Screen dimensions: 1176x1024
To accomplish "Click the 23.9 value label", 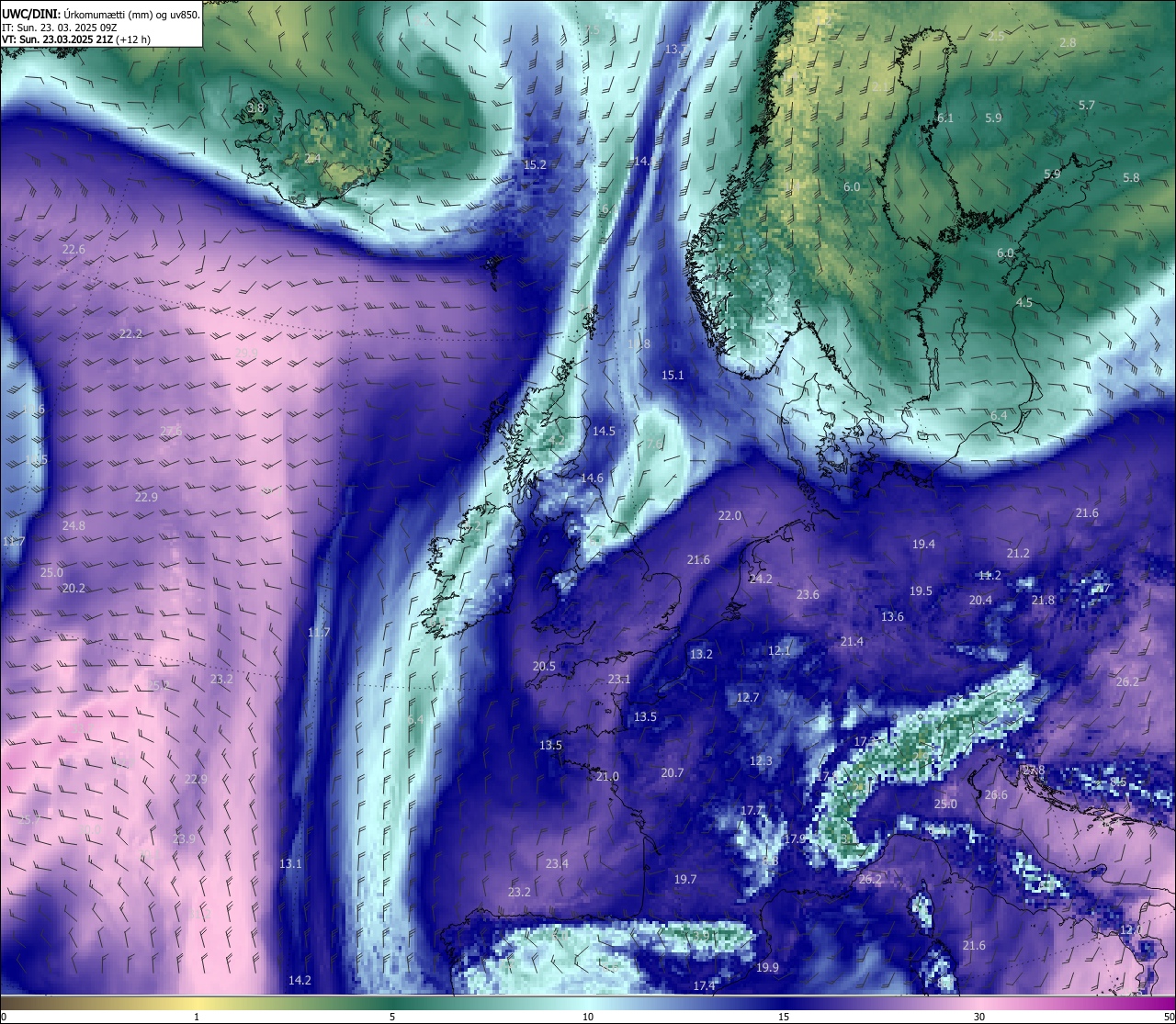I will 184,838.
